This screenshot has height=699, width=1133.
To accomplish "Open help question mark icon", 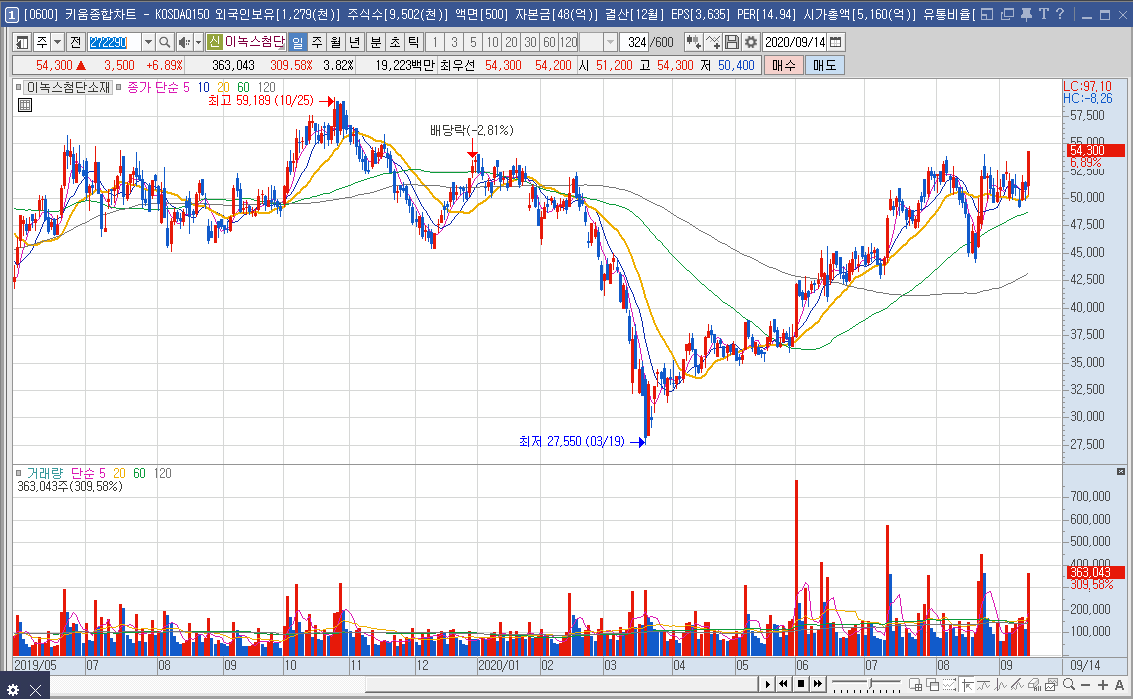I will (1060, 14).
